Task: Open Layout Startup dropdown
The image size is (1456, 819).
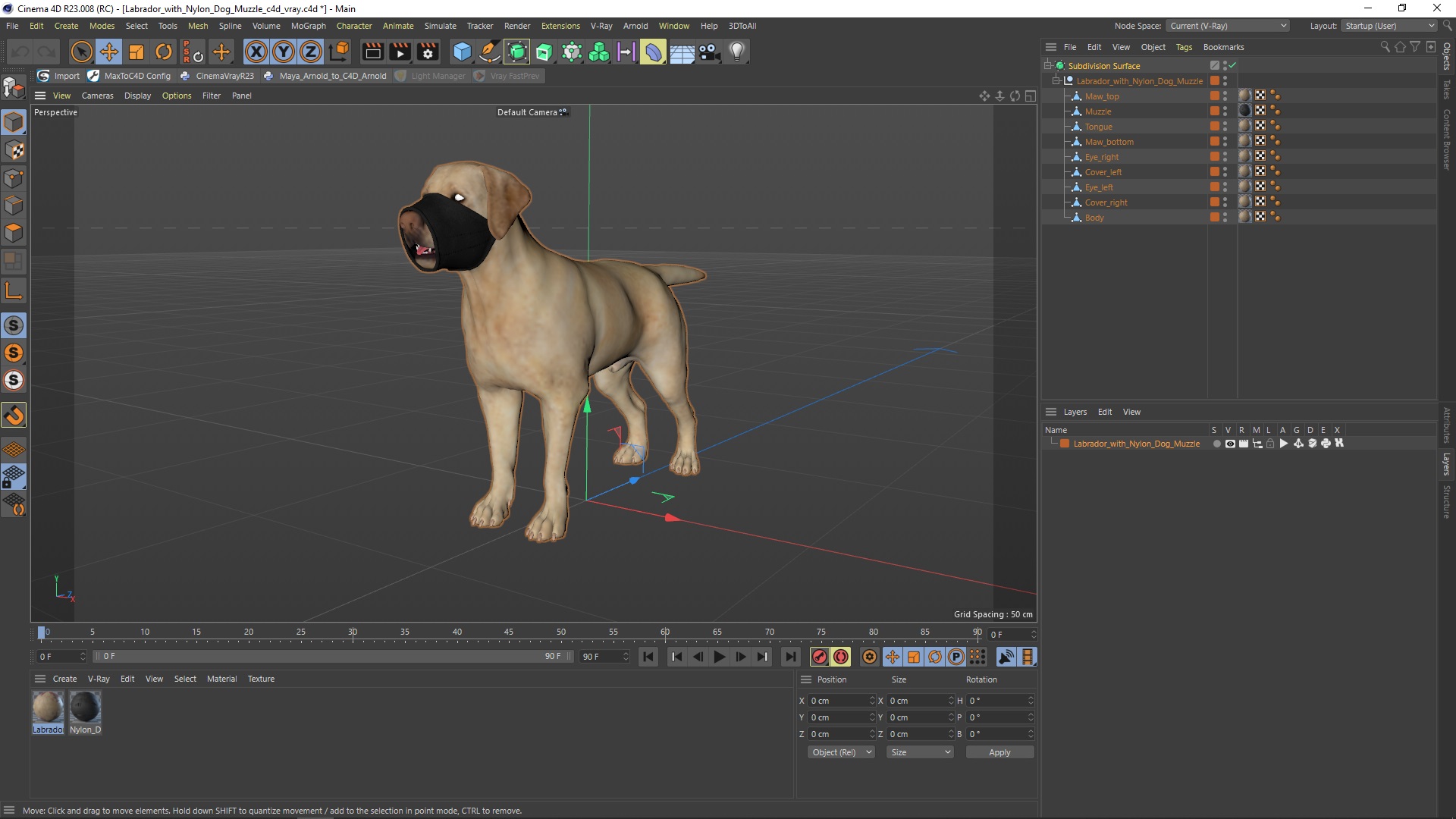Action: pyautogui.click(x=1389, y=26)
